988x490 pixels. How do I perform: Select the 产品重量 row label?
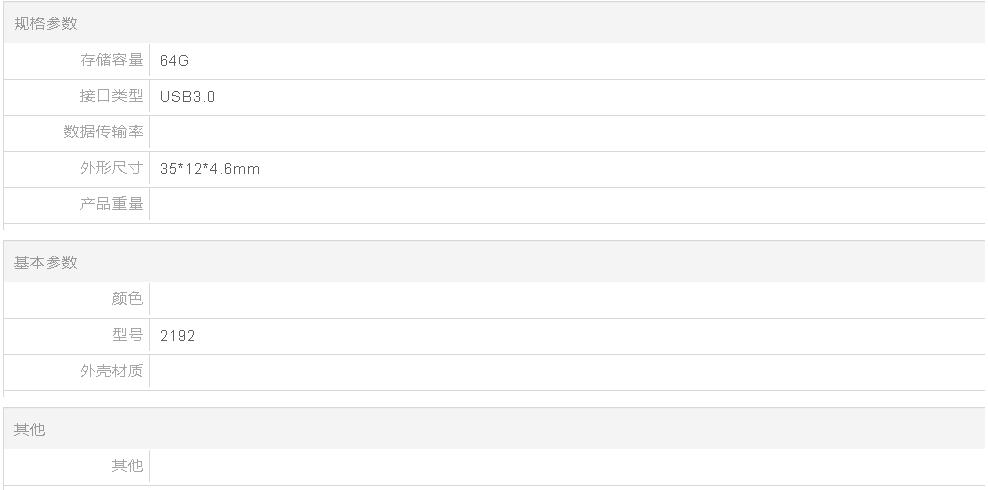click(112, 204)
